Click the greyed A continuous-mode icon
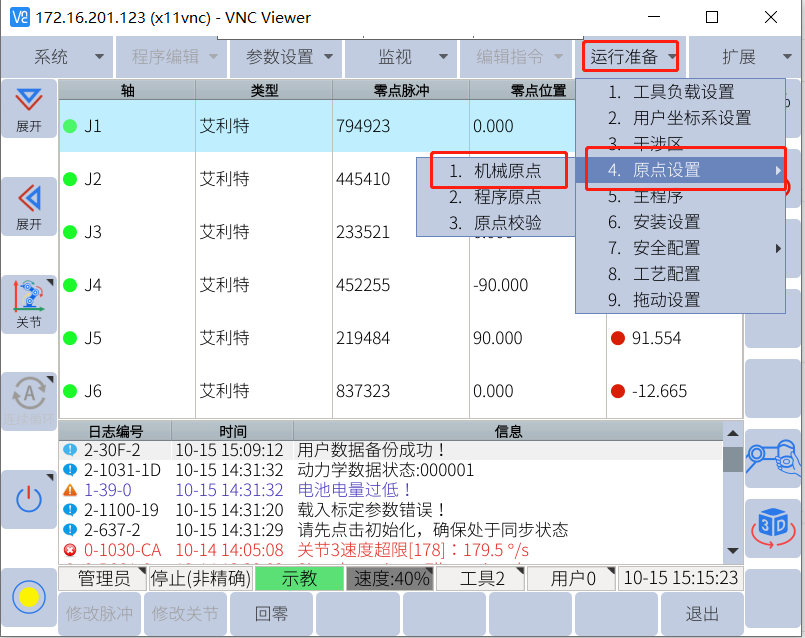The height and width of the screenshot is (638, 805). pyautogui.click(x=28, y=400)
